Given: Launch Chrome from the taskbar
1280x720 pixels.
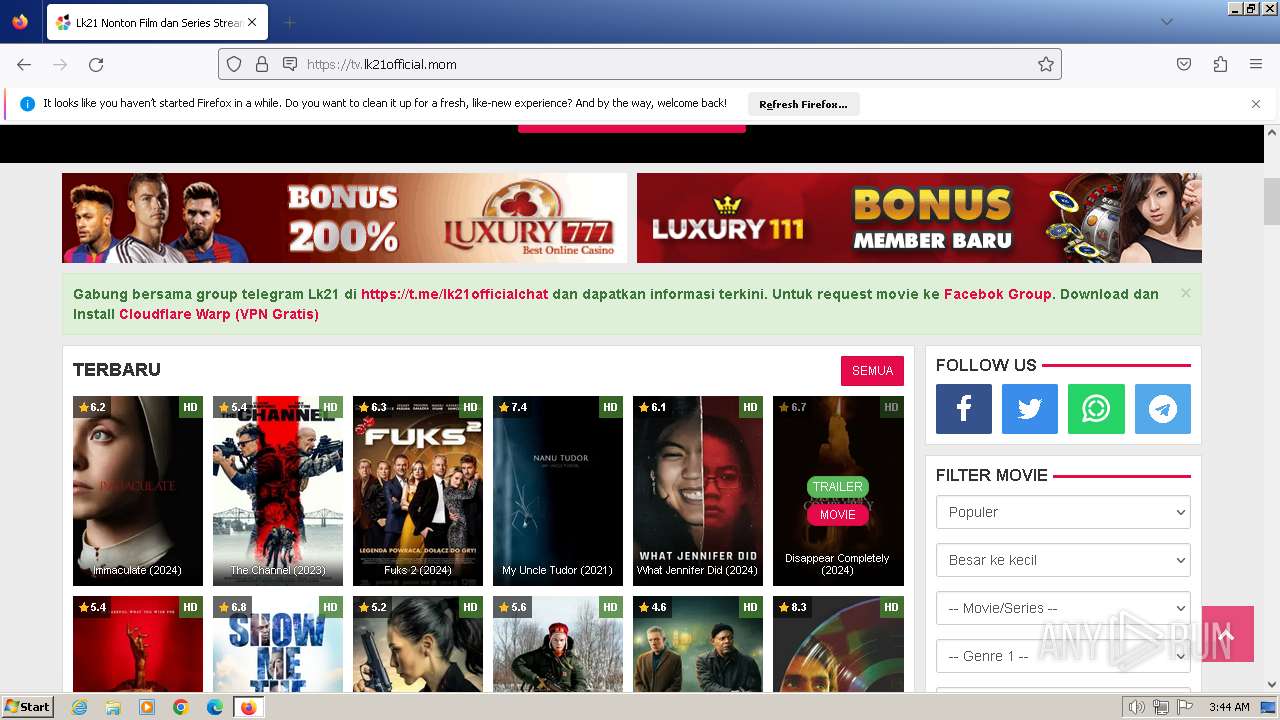Looking at the screenshot, I should (x=181, y=707).
